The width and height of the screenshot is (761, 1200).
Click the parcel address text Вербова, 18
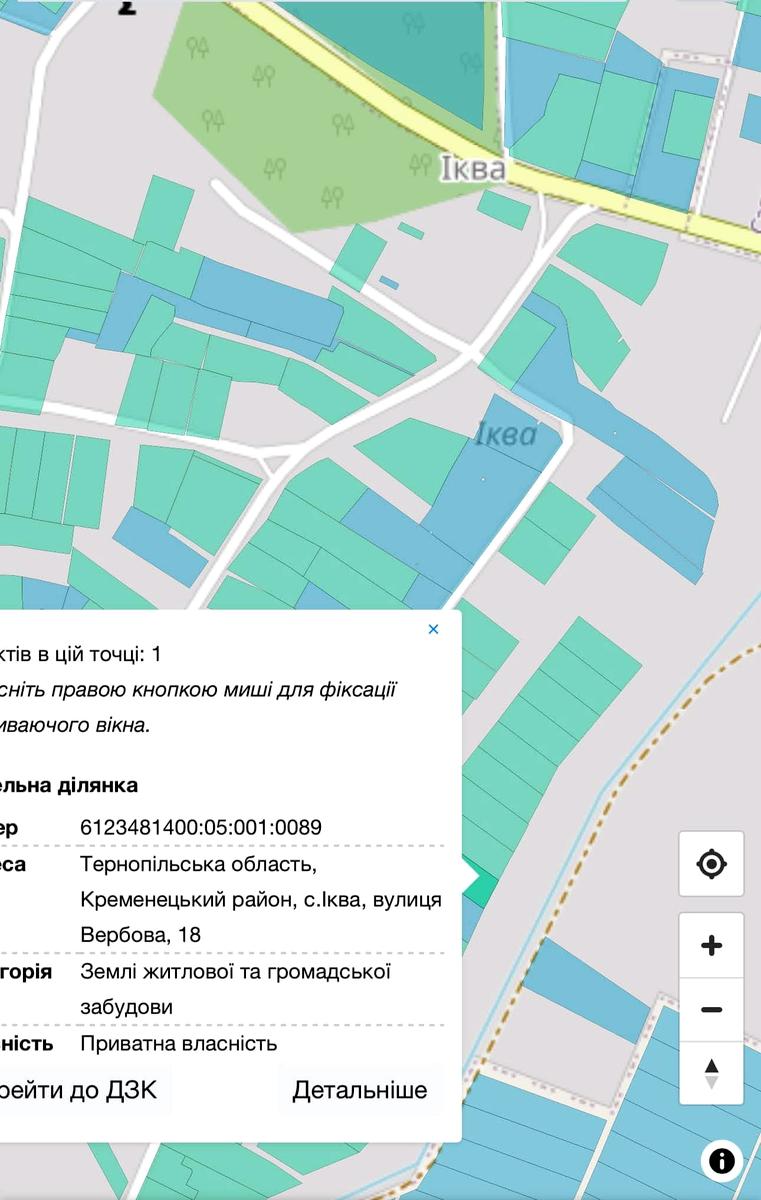[140, 934]
